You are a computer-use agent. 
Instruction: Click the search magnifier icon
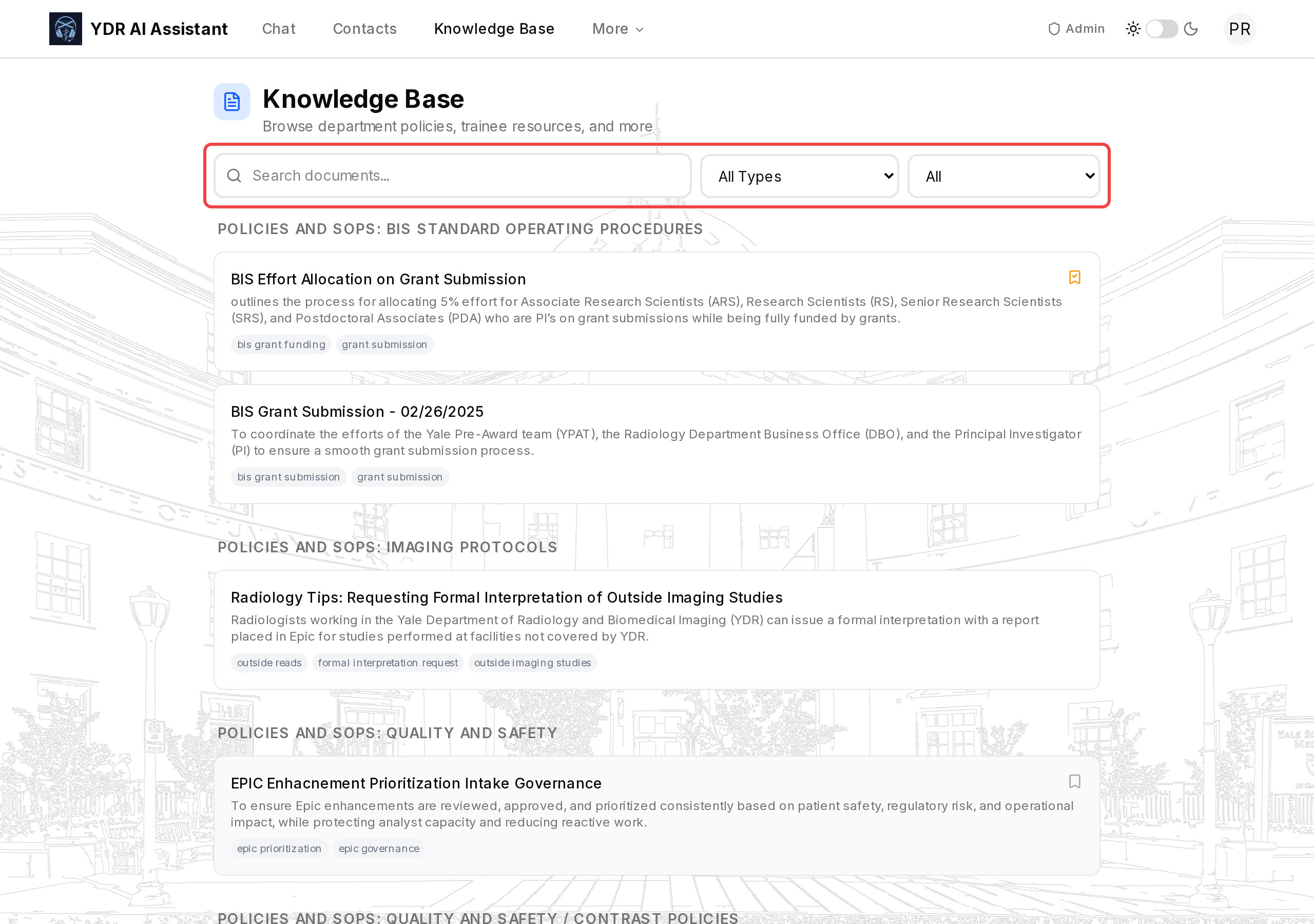pos(234,176)
